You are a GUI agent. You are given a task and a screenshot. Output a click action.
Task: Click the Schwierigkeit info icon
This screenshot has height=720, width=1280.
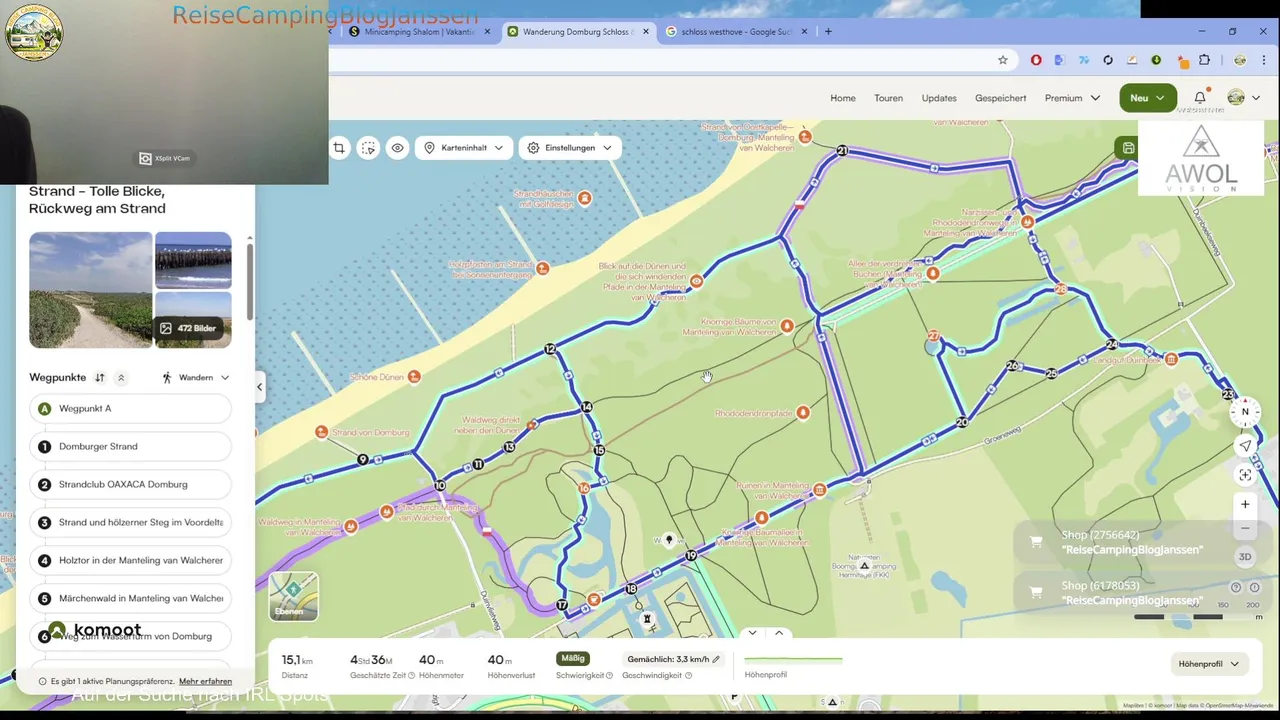609,676
